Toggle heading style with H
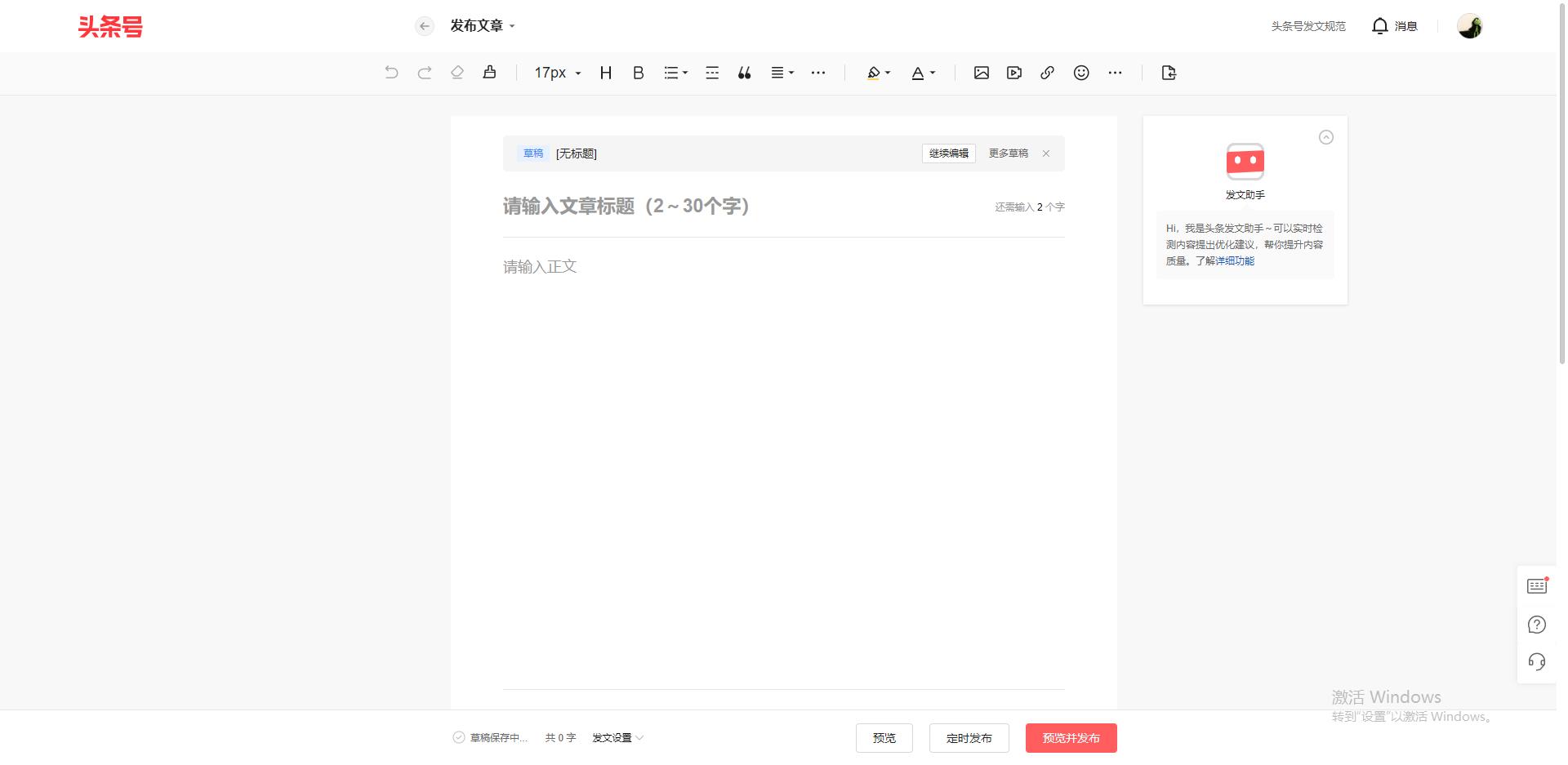The height and width of the screenshot is (765, 1568). 605,73
